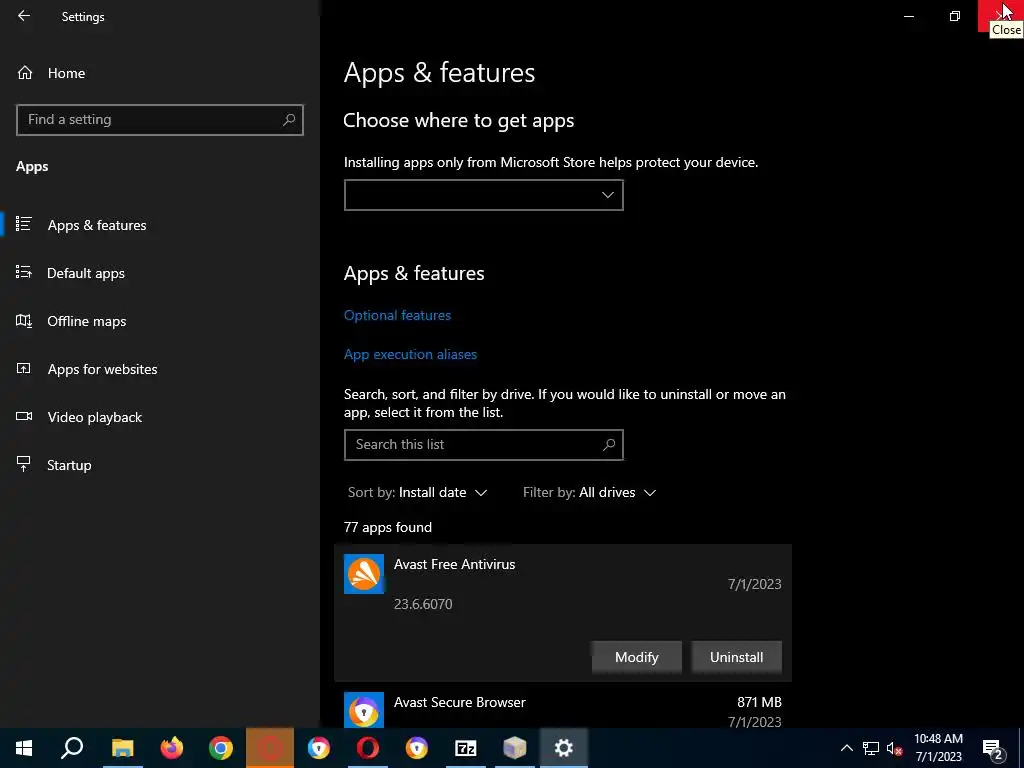Click the Settings gear in taskbar

click(x=564, y=748)
